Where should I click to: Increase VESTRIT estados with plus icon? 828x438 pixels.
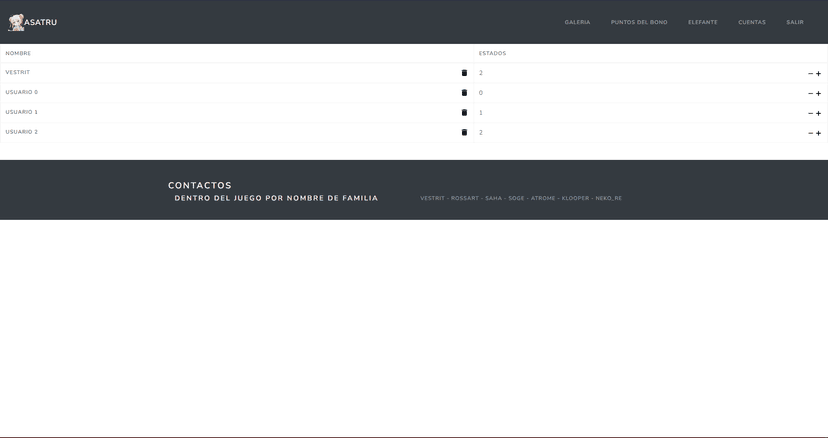coord(818,74)
